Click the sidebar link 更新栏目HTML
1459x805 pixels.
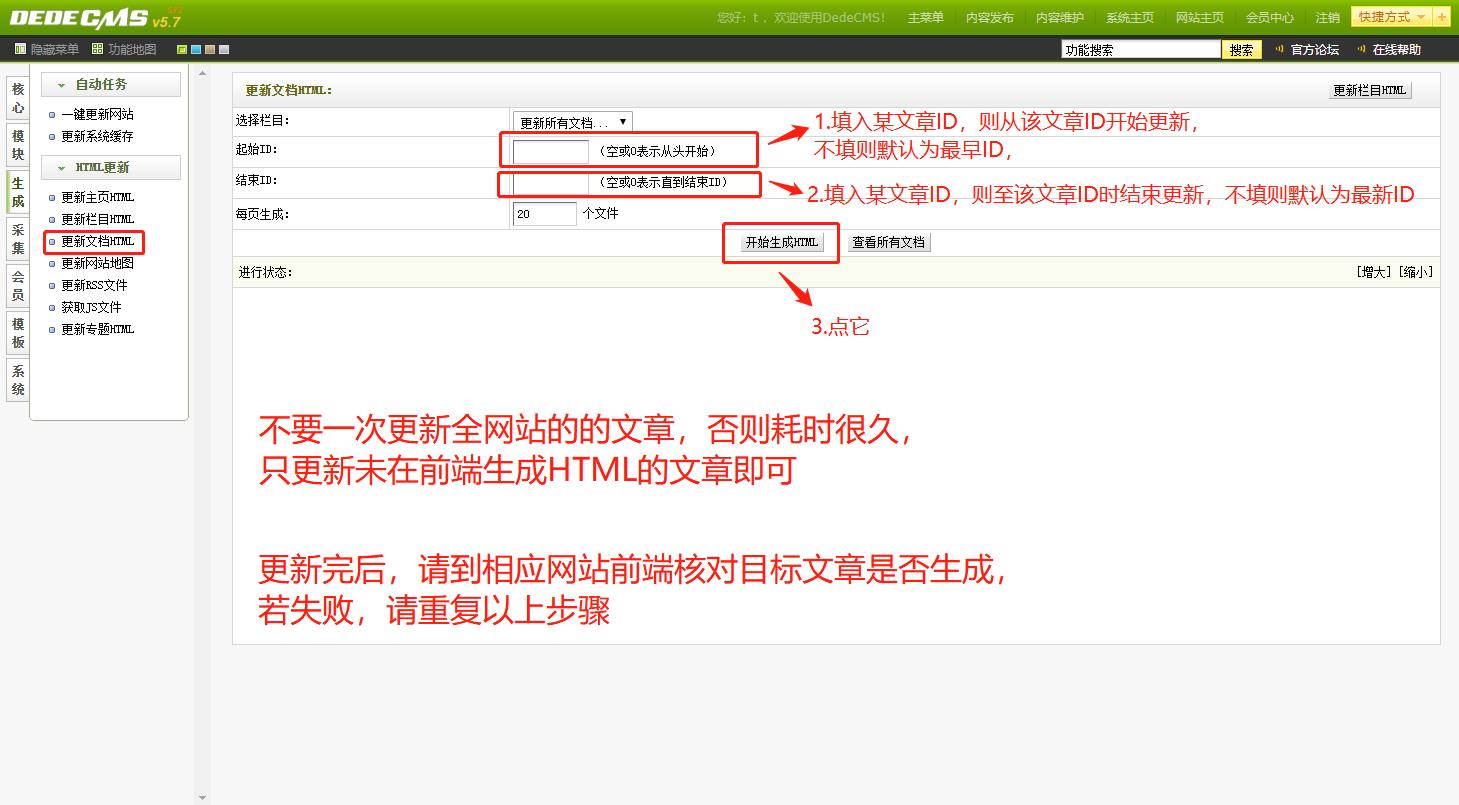pos(97,219)
